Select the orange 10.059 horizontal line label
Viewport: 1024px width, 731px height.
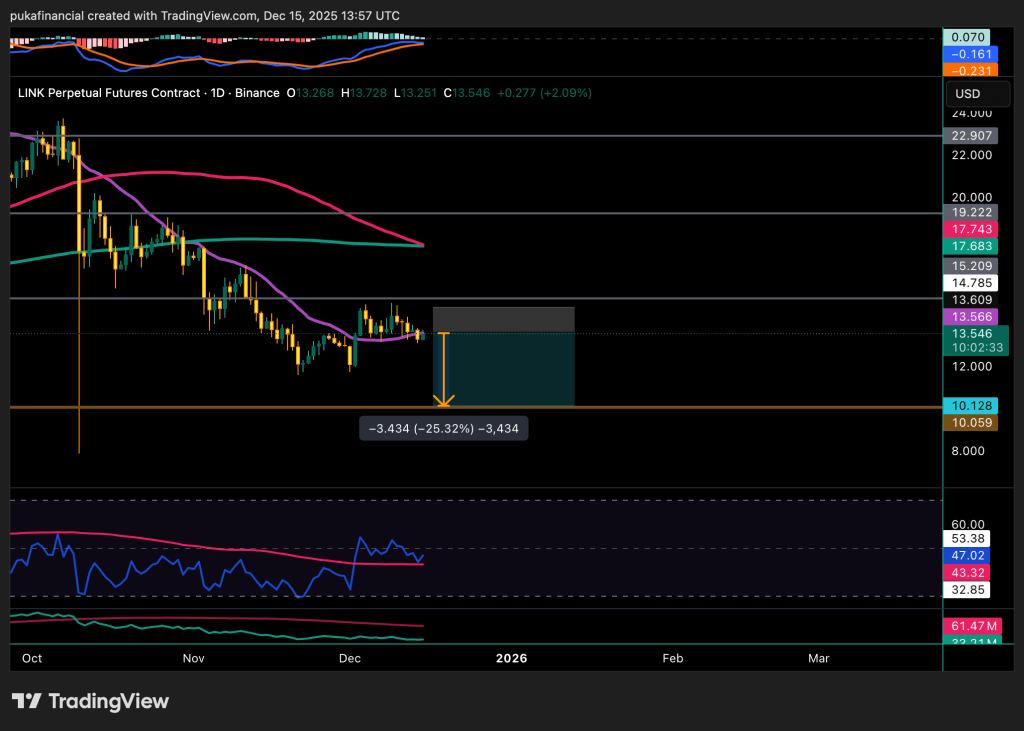click(972, 423)
